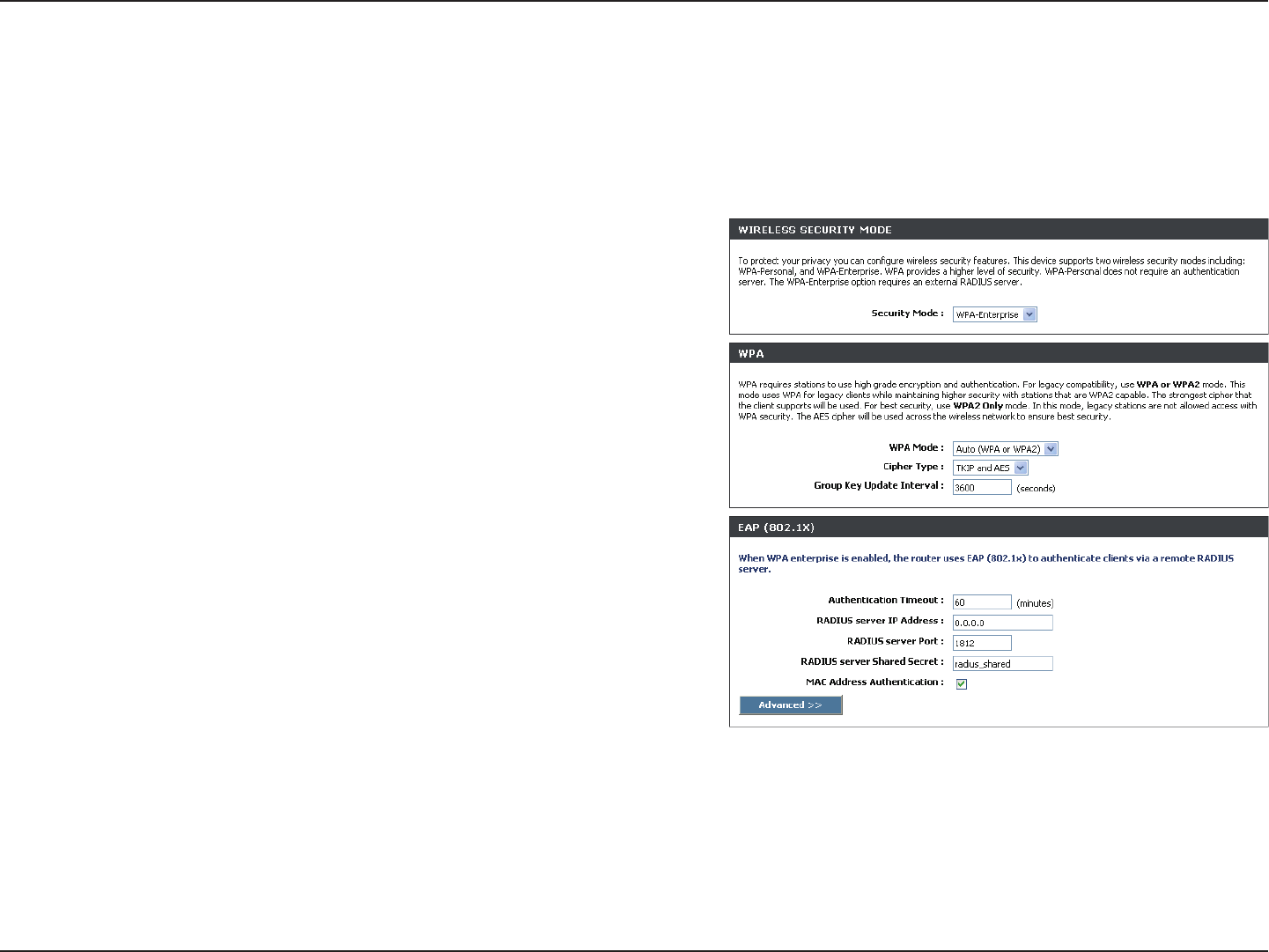Click the (minutes) unit text
The width and height of the screenshot is (1269, 952).
tap(1035, 604)
